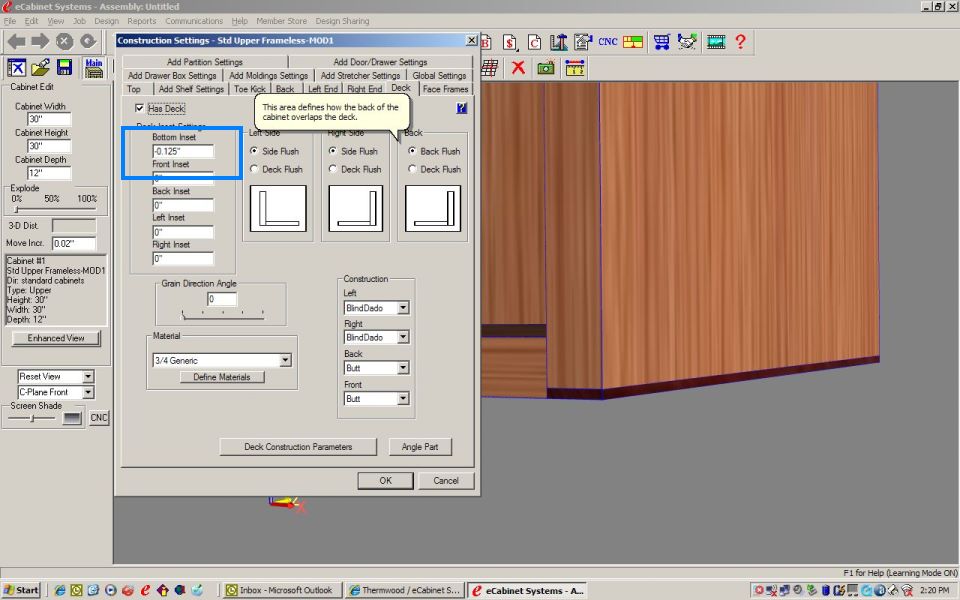The width and height of the screenshot is (960, 600).
Task: Open the Back construction Butt dropdown
Action: 403,368
